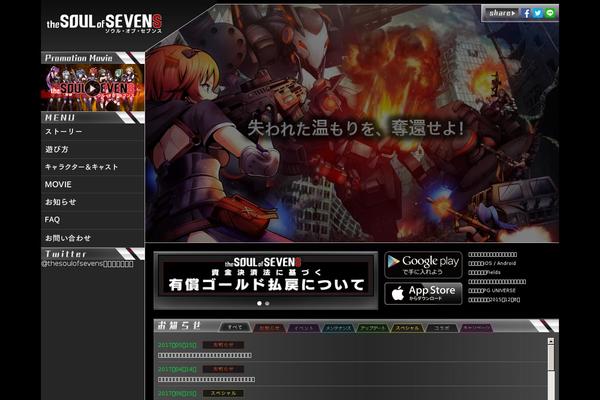Follow the @thesoulofsevens Twitter link
The height and width of the screenshot is (400, 600).
click(87, 264)
